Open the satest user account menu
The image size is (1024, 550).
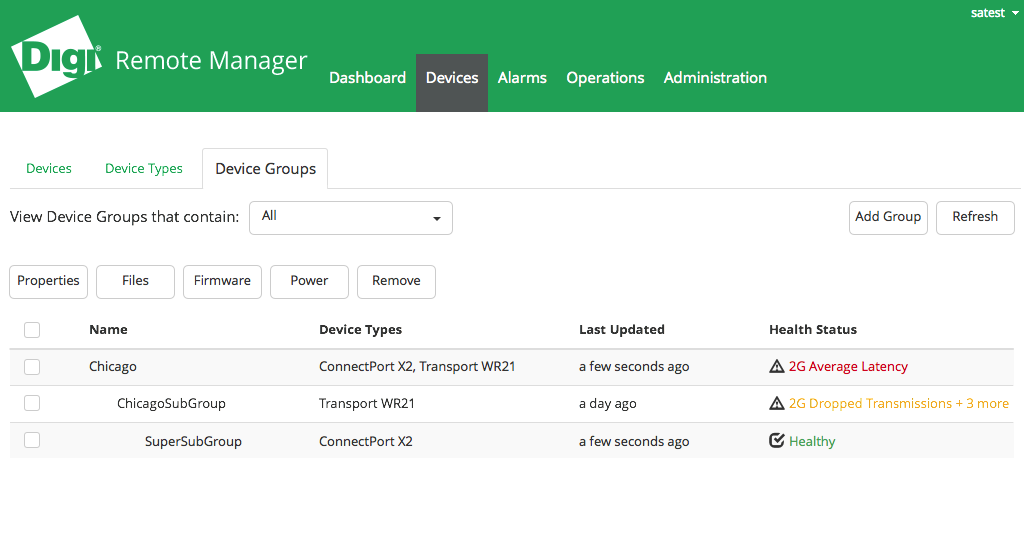pos(994,13)
